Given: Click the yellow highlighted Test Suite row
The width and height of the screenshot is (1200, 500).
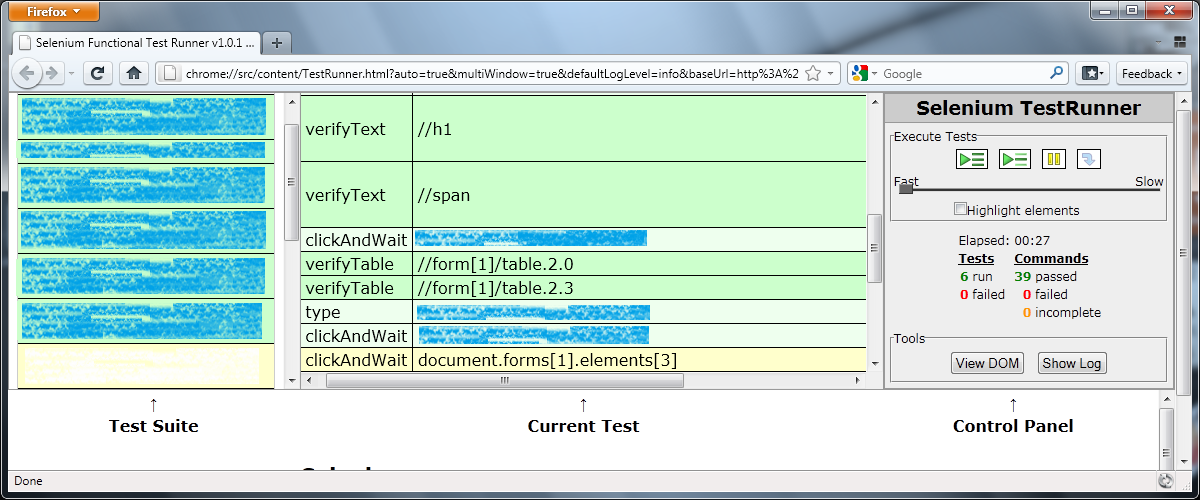Looking at the screenshot, I should coord(146,366).
